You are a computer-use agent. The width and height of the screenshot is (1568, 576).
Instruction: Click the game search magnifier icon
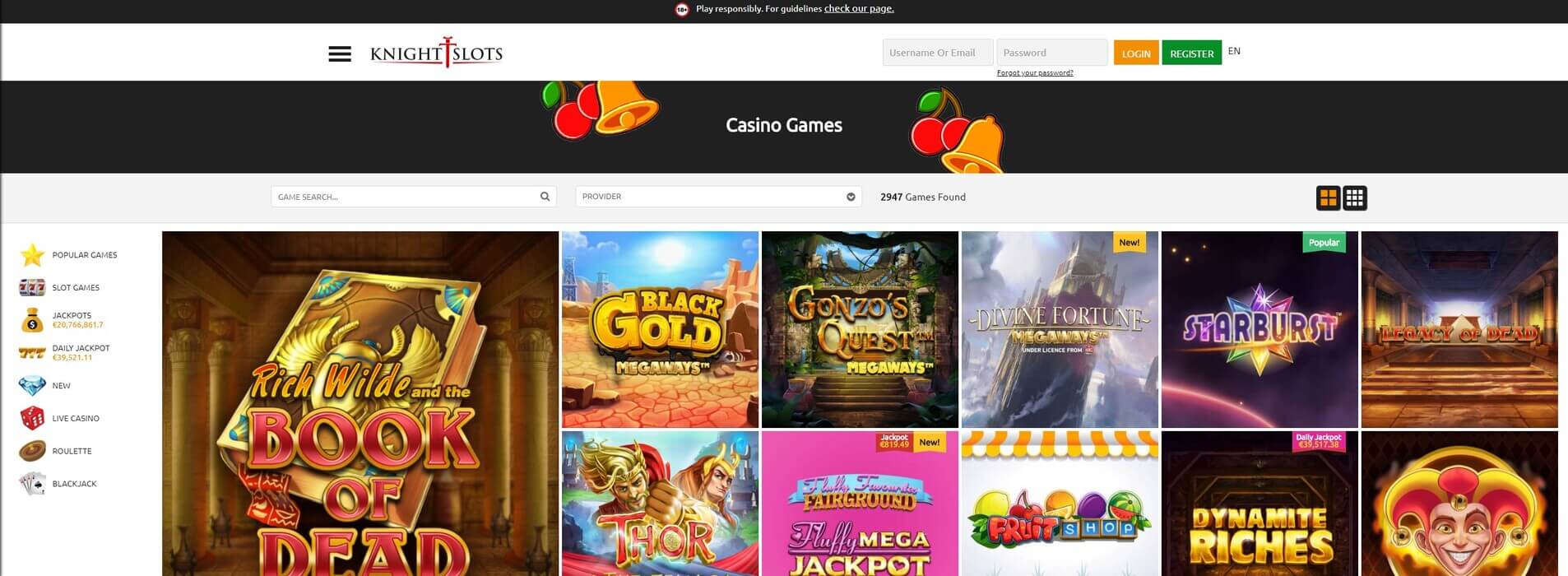click(545, 197)
